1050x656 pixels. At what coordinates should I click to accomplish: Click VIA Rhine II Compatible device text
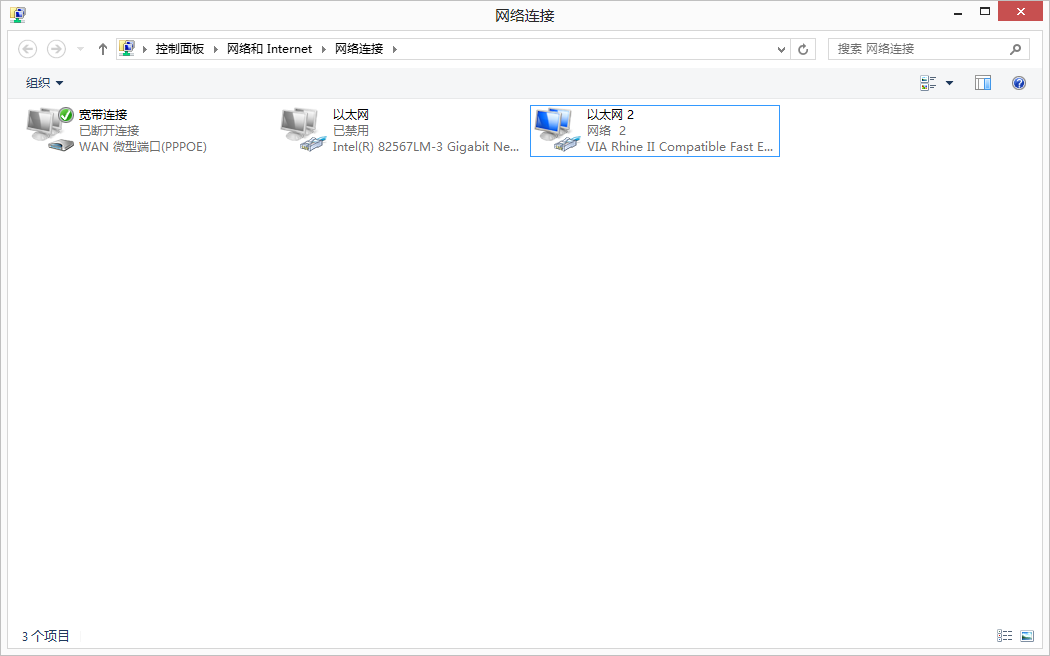(x=680, y=147)
